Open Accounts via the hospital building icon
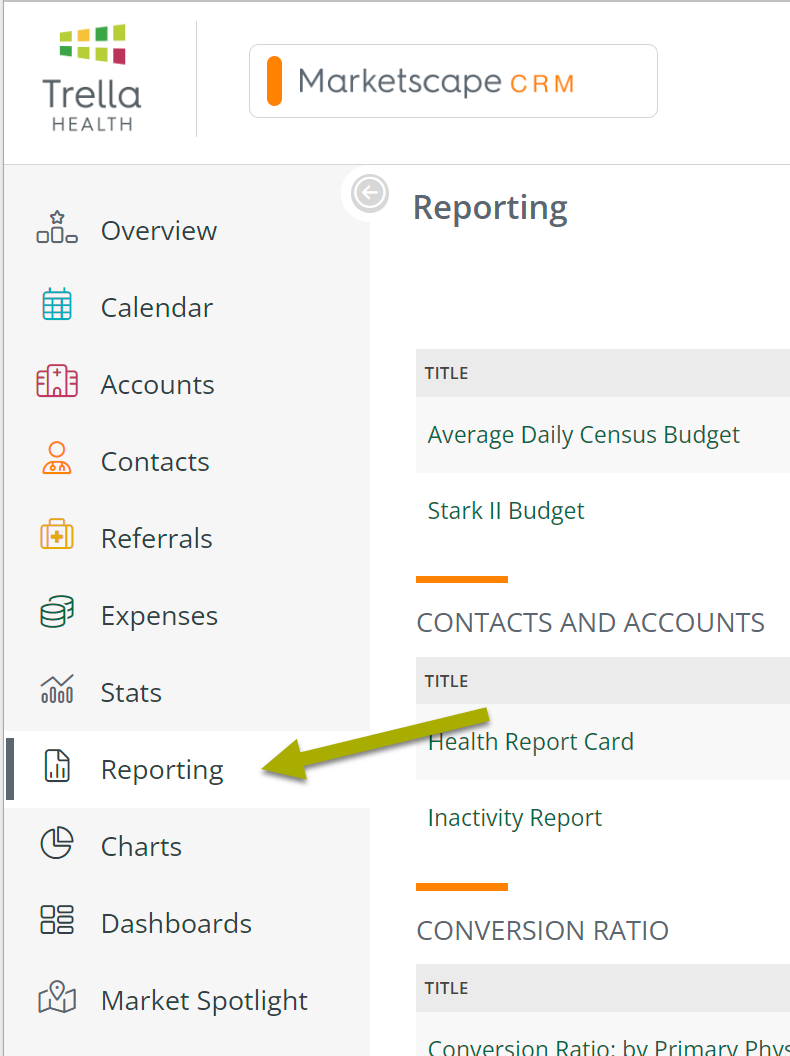Image resolution: width=790 pixels, height=1056 pixels. click(57, 383)
